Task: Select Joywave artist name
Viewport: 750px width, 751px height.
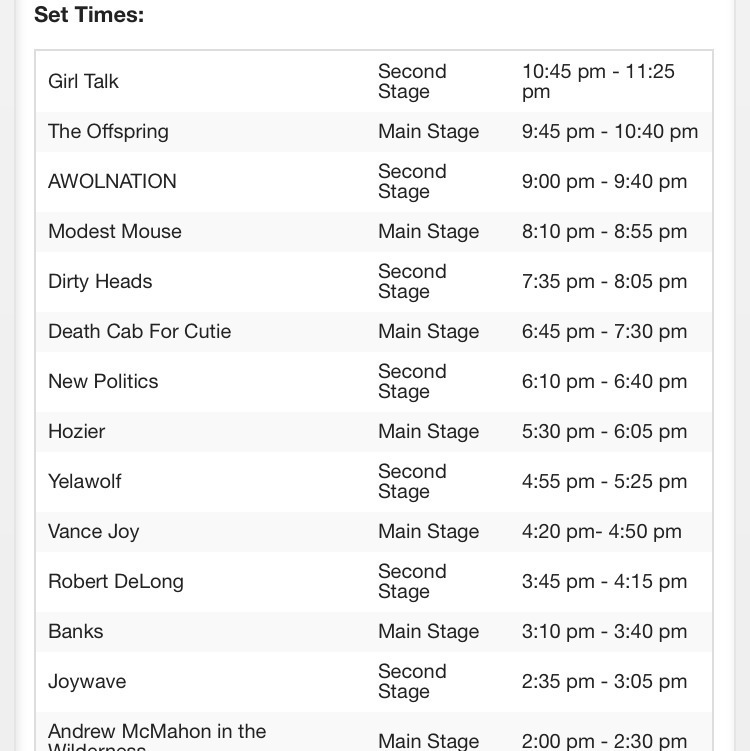Action: pos(87,682)
